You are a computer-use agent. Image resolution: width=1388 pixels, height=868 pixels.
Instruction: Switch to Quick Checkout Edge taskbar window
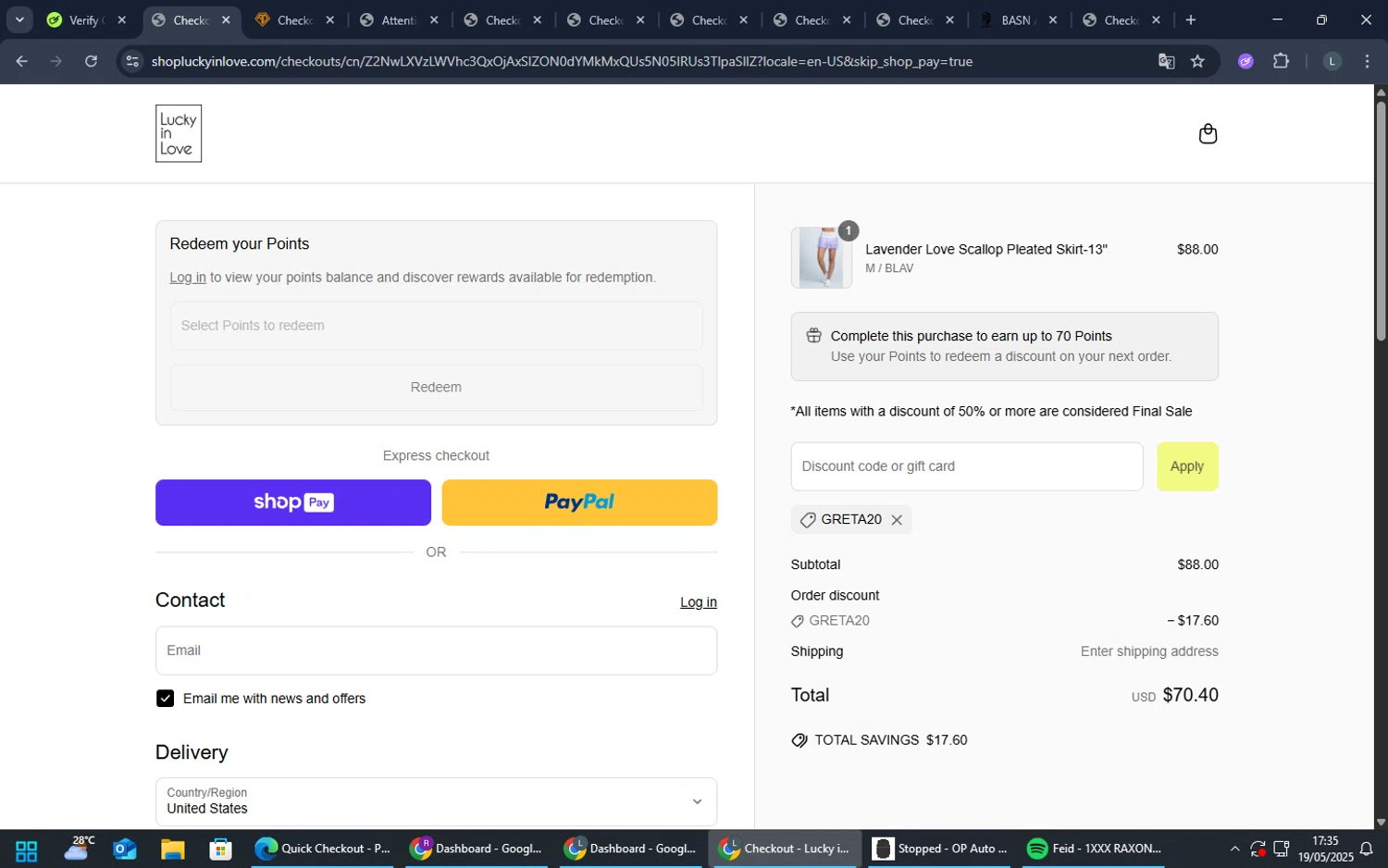coord(325,849)
